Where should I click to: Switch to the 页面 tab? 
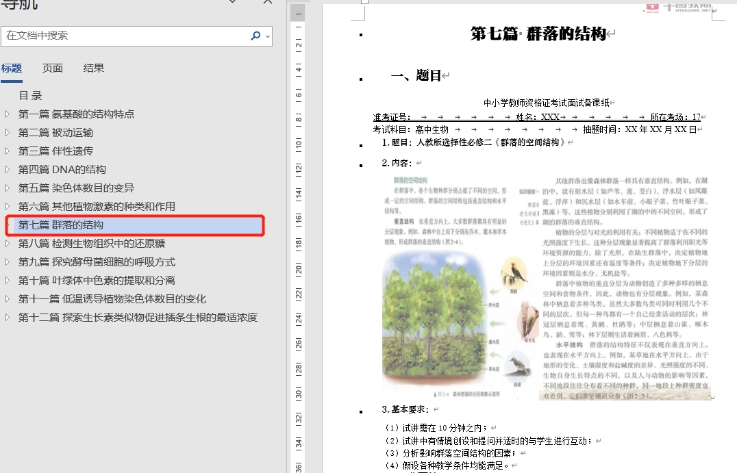point(52,68)
